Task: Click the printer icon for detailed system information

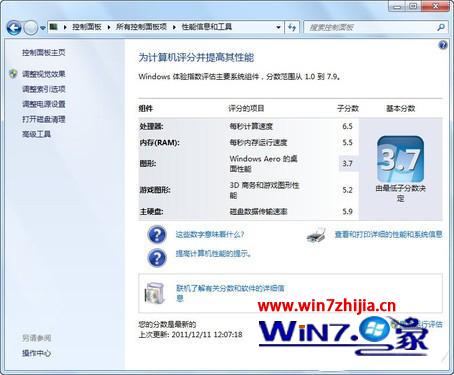Action: pyautogui.click(x=316, y=235)
